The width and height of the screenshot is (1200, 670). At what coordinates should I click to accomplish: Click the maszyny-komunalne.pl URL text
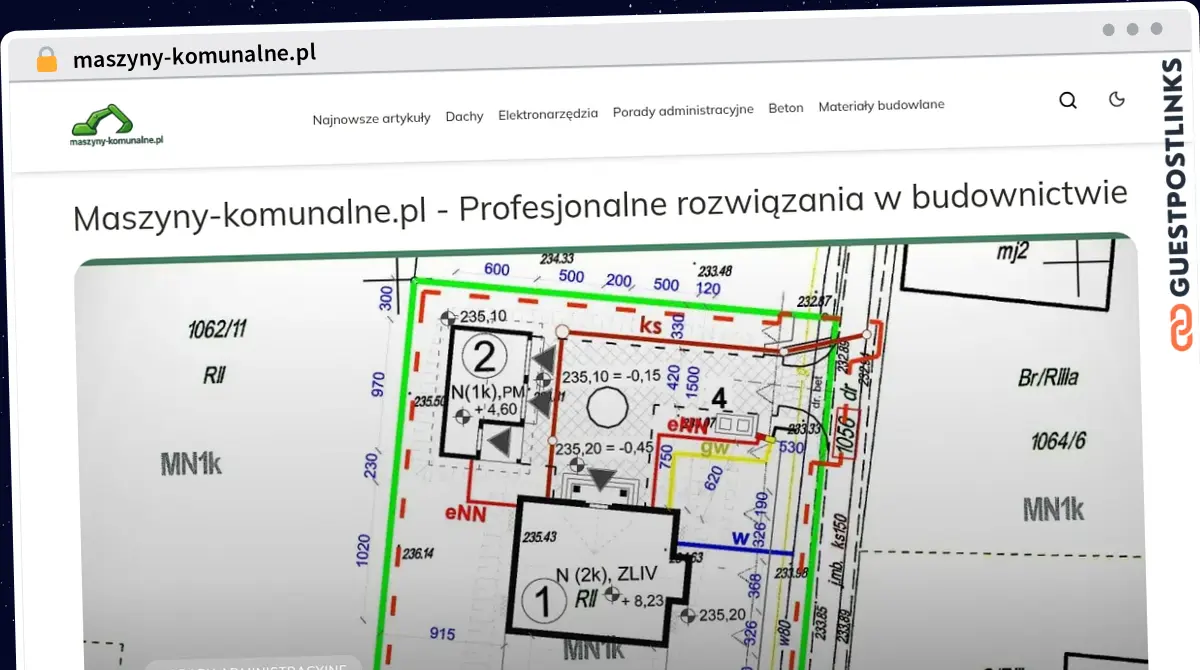click(195, 56)
